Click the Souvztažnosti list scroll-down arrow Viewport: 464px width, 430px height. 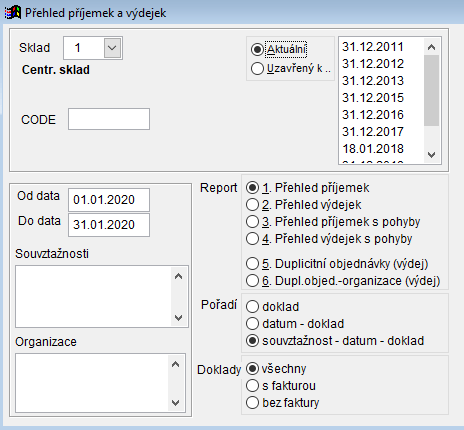[x=178, y=318]
